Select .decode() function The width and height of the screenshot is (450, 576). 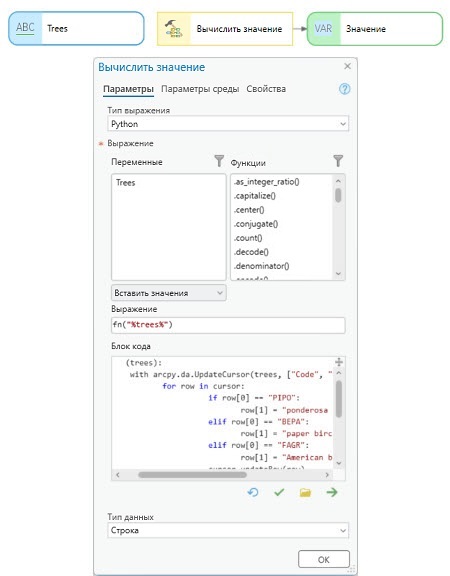coord(251,252)
